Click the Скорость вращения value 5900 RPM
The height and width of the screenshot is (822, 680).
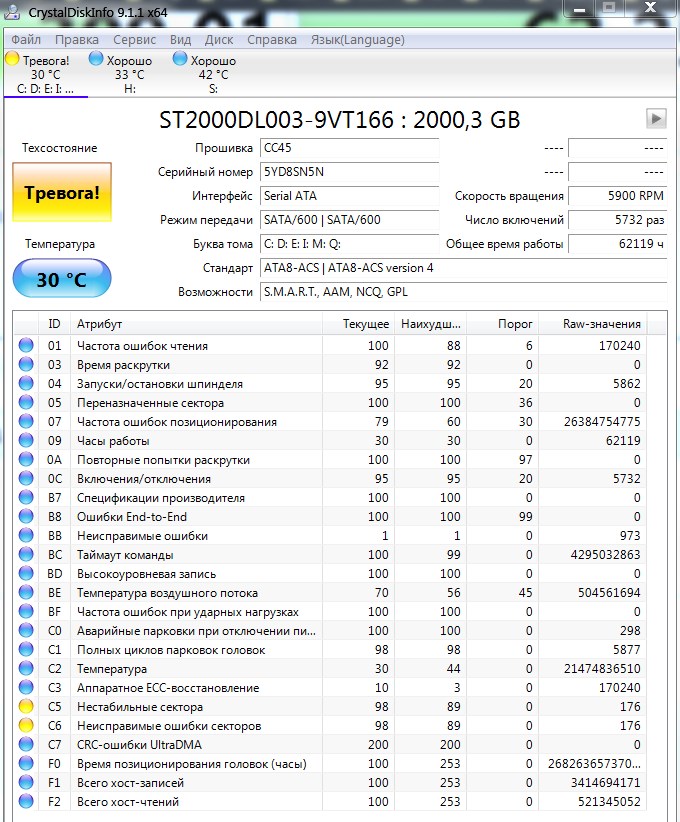click(618, 196)
